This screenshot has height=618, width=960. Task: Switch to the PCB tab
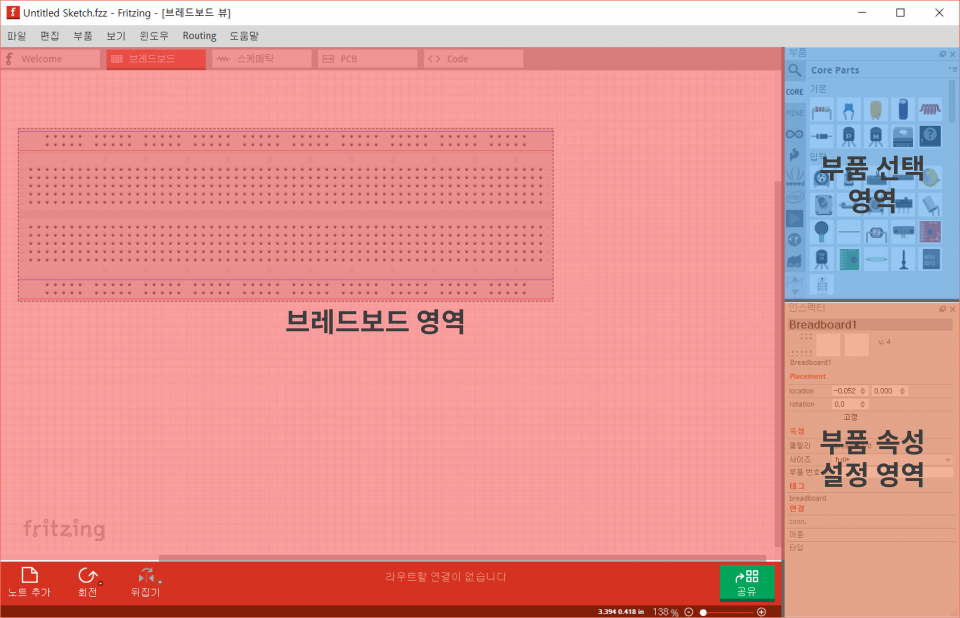click(367, 59)
